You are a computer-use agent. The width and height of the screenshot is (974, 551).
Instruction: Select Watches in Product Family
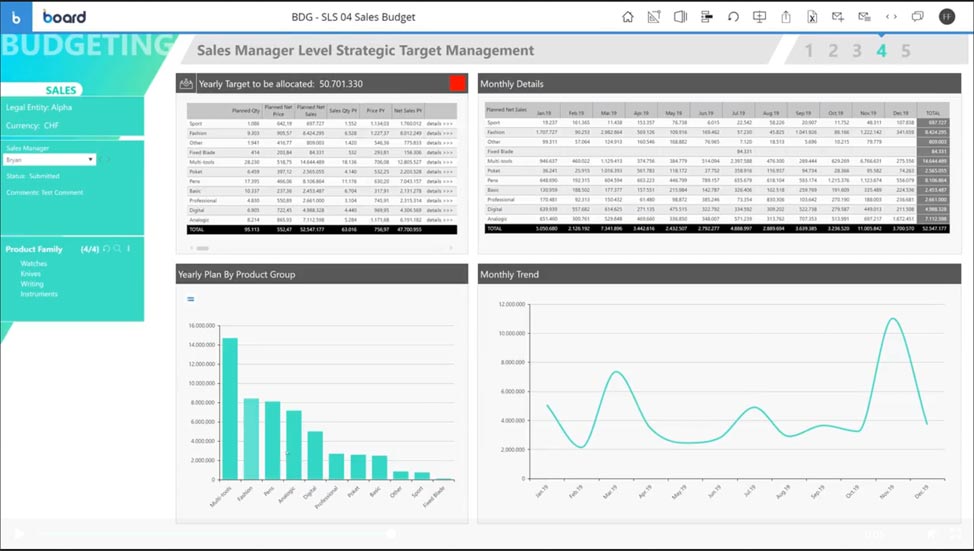coord(34,264)
